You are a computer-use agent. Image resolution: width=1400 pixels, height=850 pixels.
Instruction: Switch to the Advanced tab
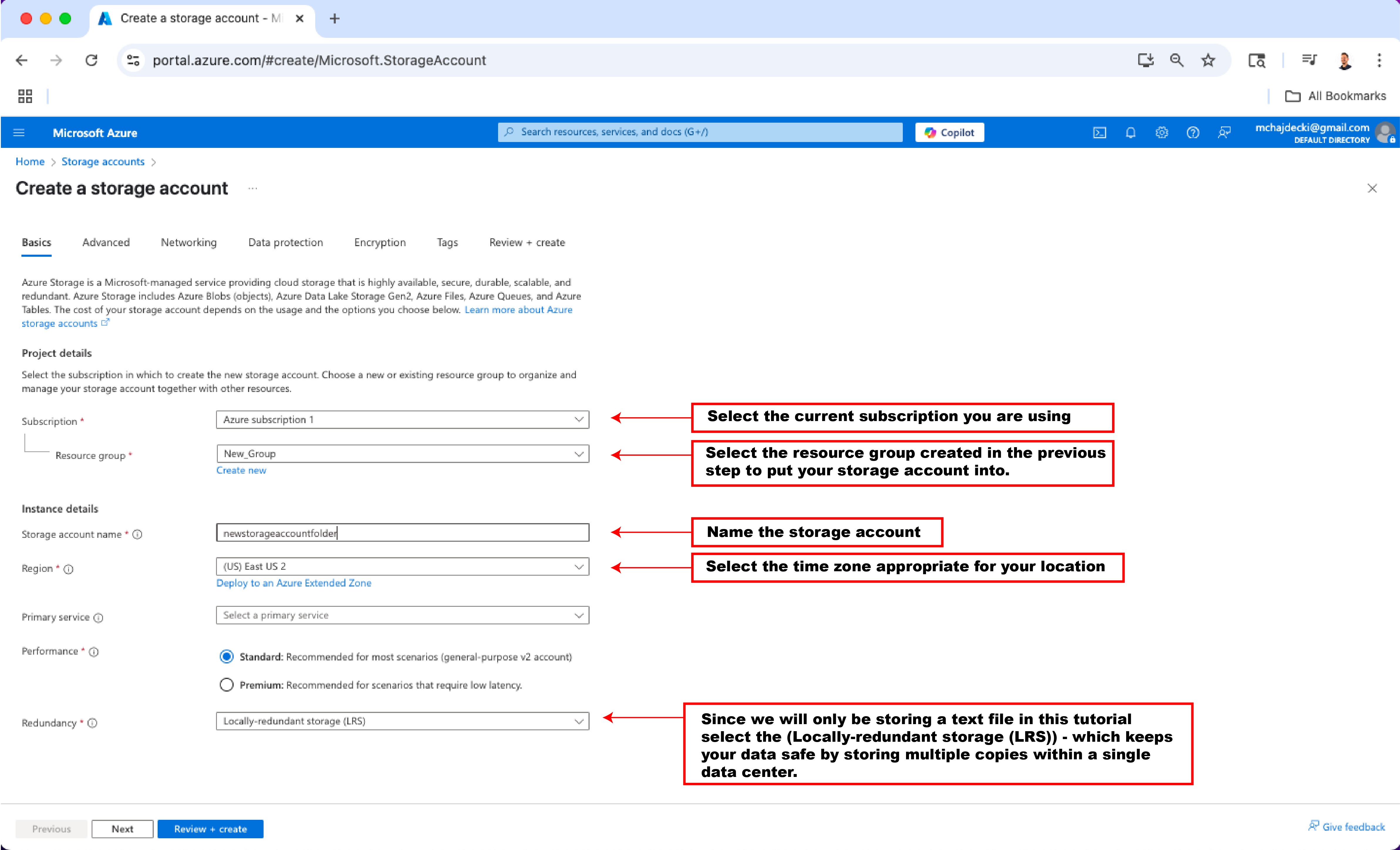tap(106, 243)
